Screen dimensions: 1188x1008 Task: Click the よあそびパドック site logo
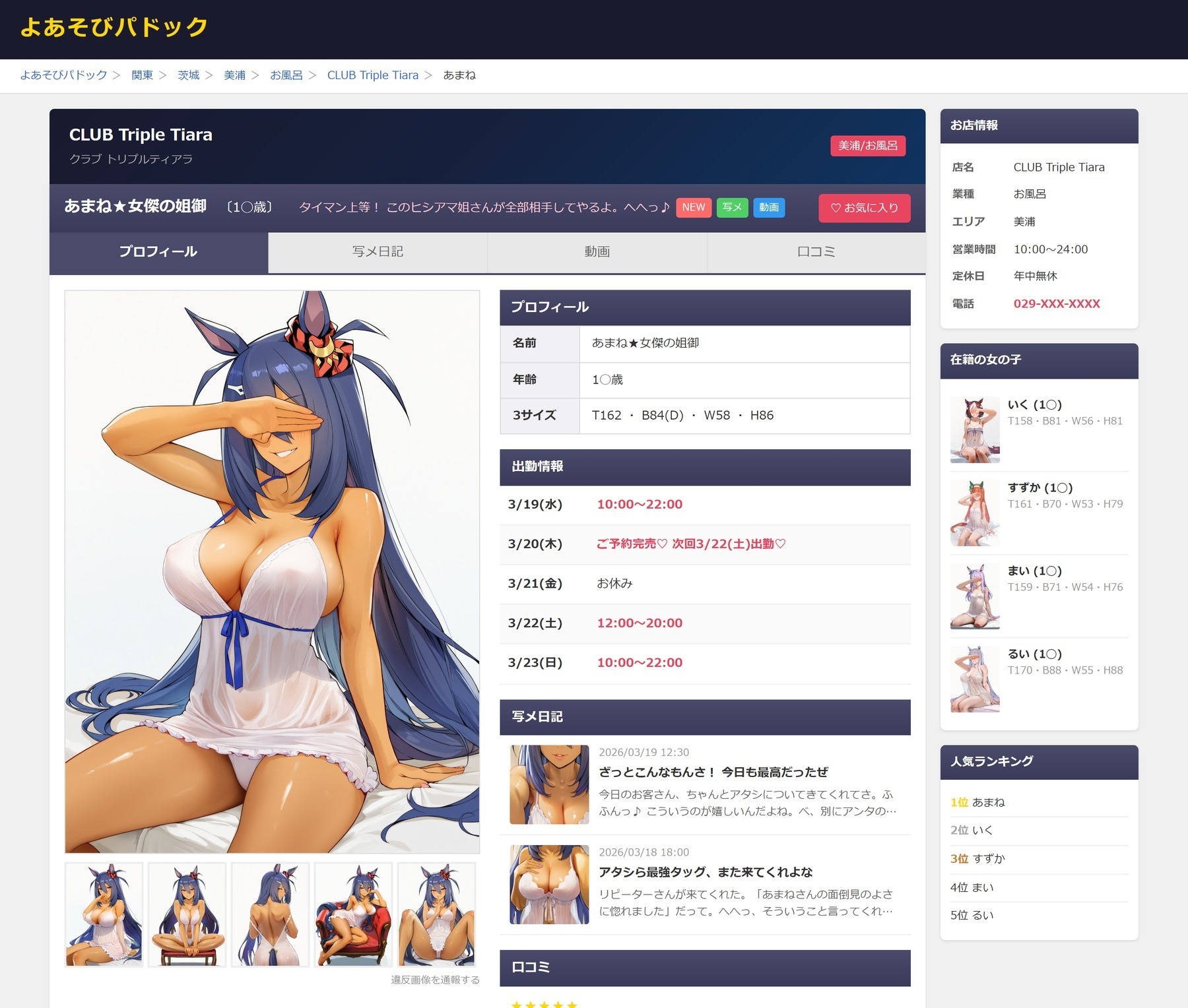coord(114,28)
